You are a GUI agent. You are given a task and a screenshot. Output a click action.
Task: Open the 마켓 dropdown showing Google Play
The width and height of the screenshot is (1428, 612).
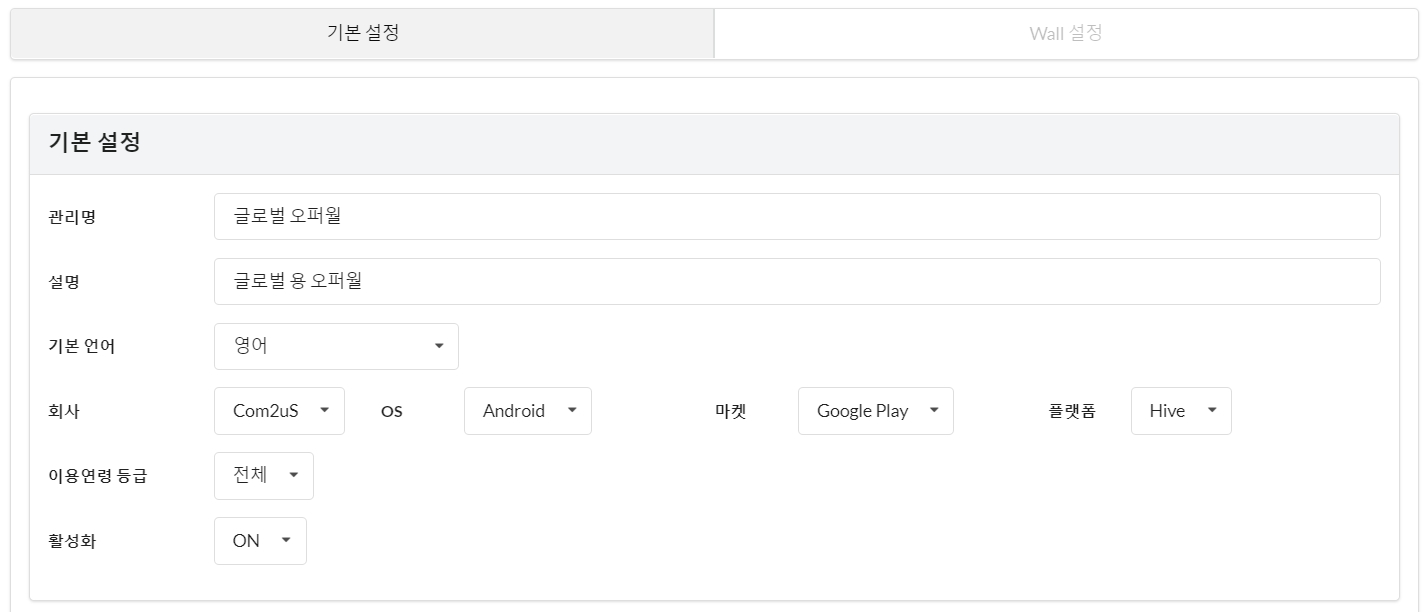[876, 411]
